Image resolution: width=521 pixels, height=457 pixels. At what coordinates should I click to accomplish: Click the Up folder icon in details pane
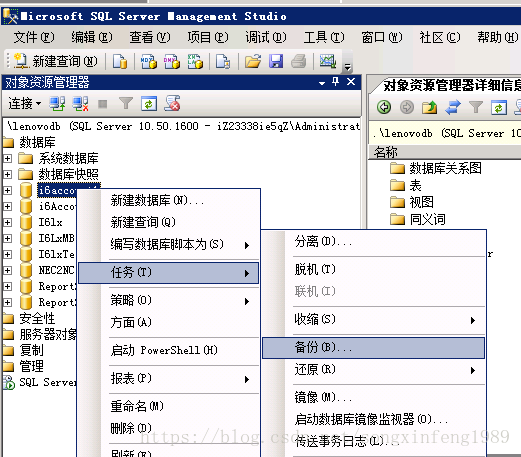tap(429, 107)
